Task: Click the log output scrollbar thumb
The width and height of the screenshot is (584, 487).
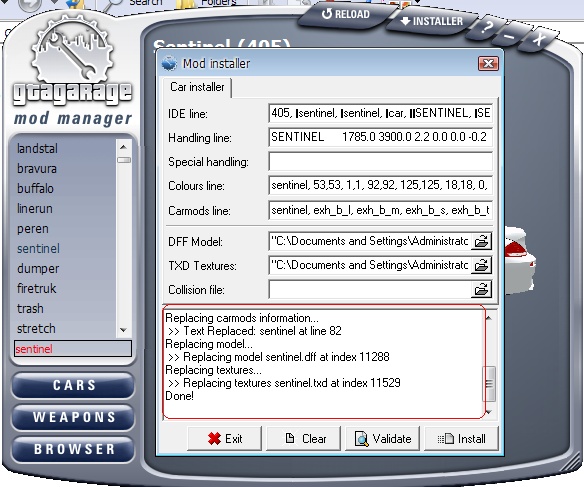Action: 489,383
